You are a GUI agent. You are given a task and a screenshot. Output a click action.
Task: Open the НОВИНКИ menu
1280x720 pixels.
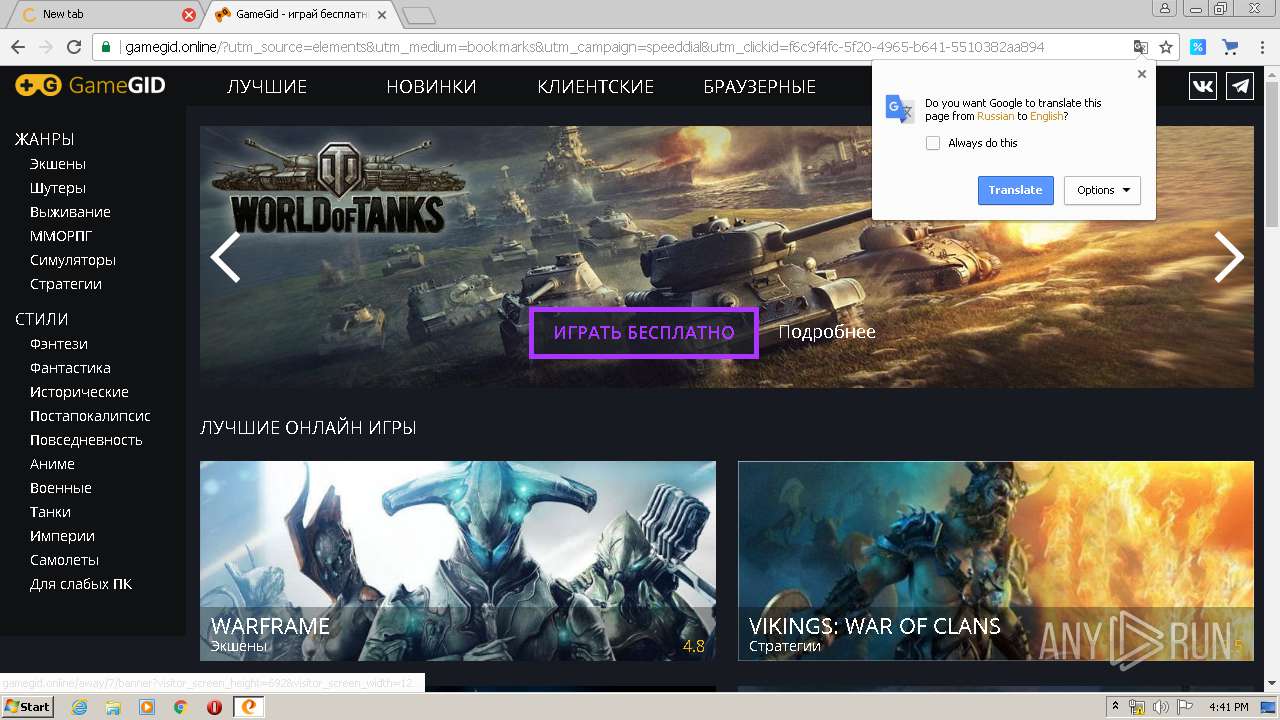tap(431, 87)
